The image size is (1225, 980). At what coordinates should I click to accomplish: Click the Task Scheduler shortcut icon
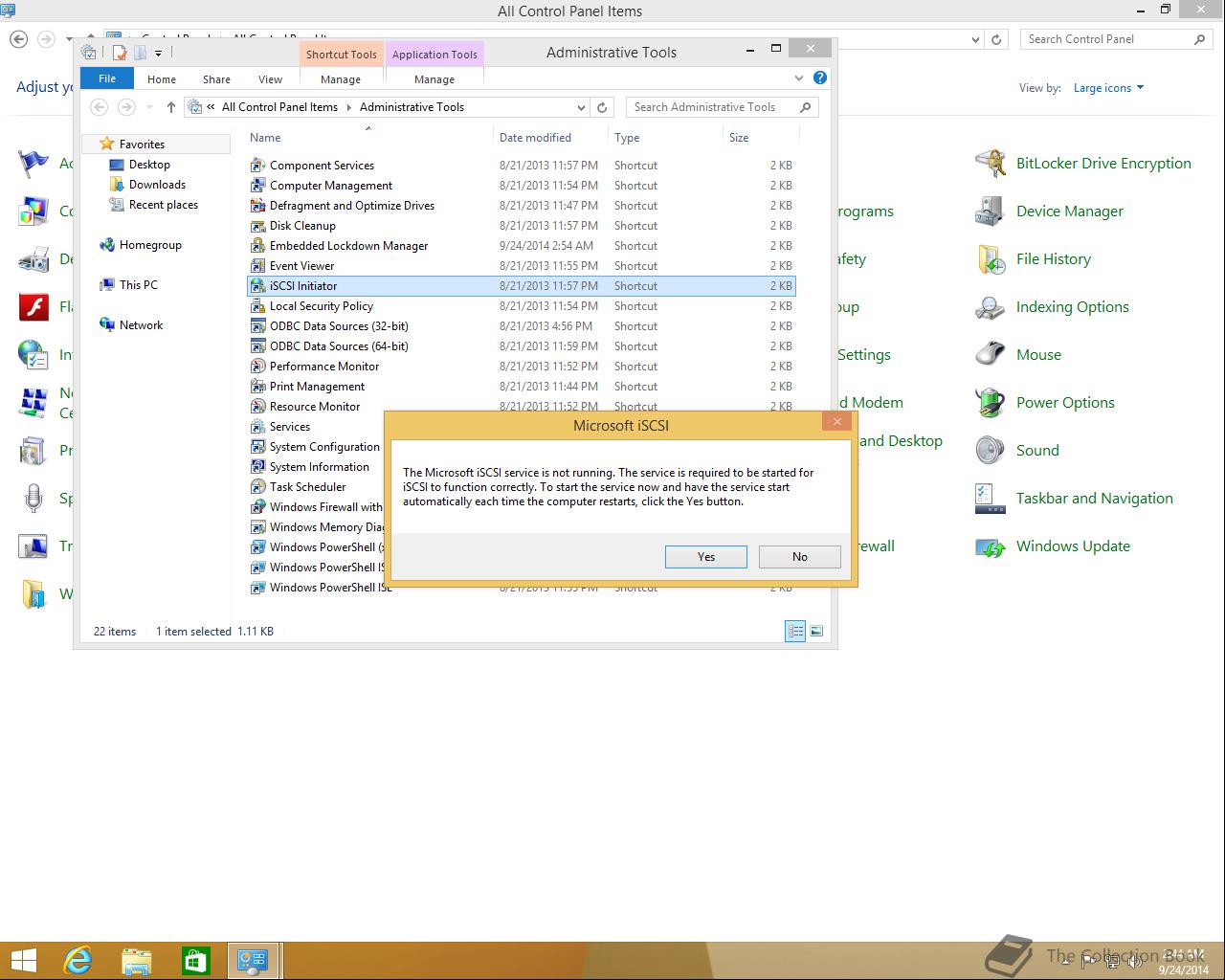tap(257, 487)
